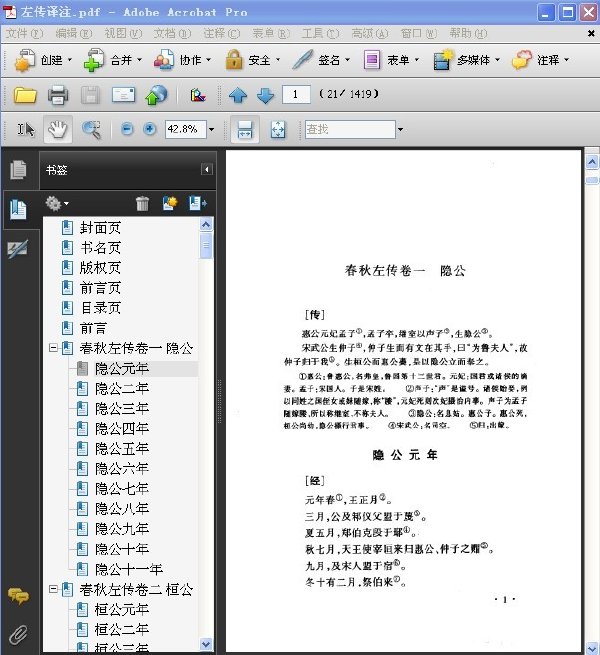Screen dimensions: 600x655
Task: Delete selected bookmark with trash icon
Action: (142, 203)
